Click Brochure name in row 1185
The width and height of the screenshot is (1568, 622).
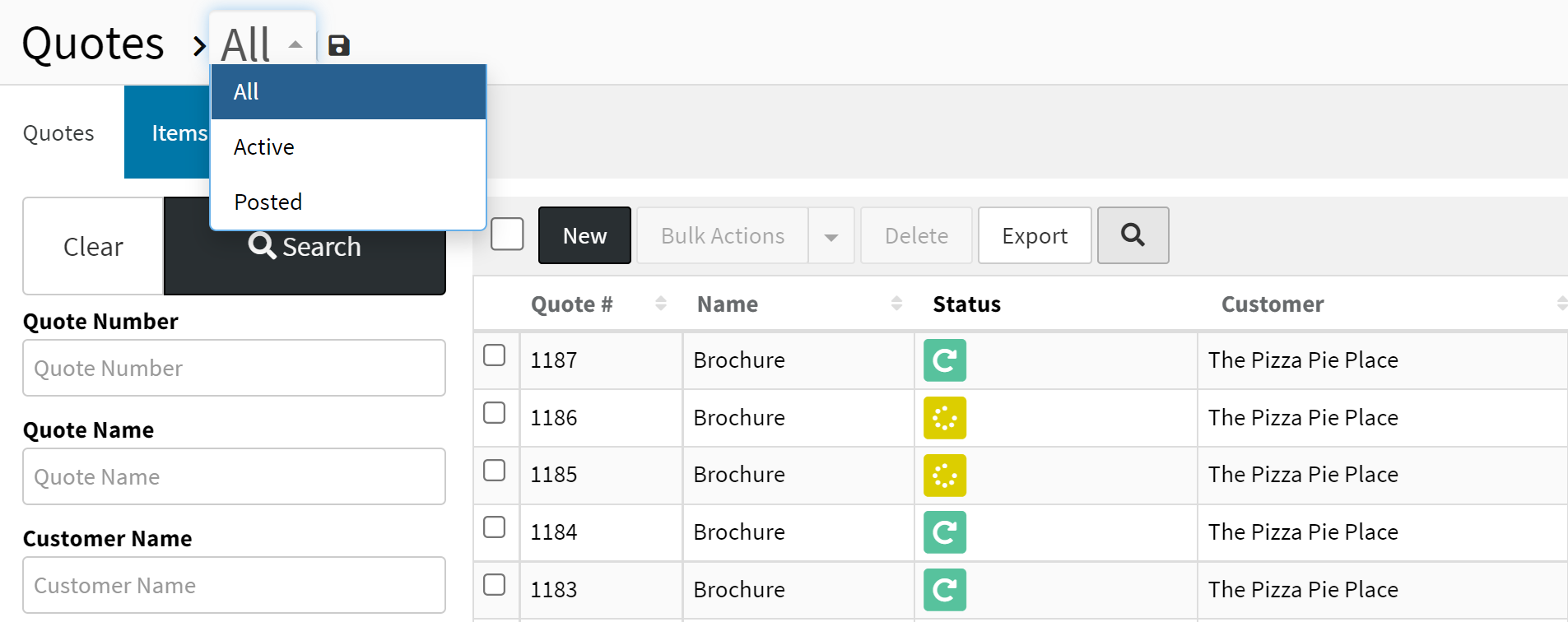click(739, 475)
